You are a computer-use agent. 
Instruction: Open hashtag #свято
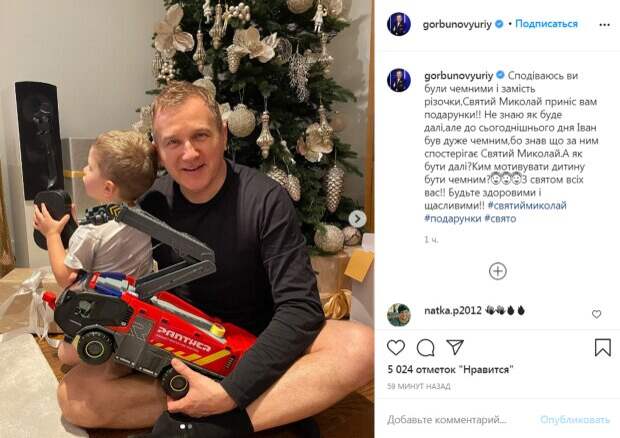(x=500, y=219)
